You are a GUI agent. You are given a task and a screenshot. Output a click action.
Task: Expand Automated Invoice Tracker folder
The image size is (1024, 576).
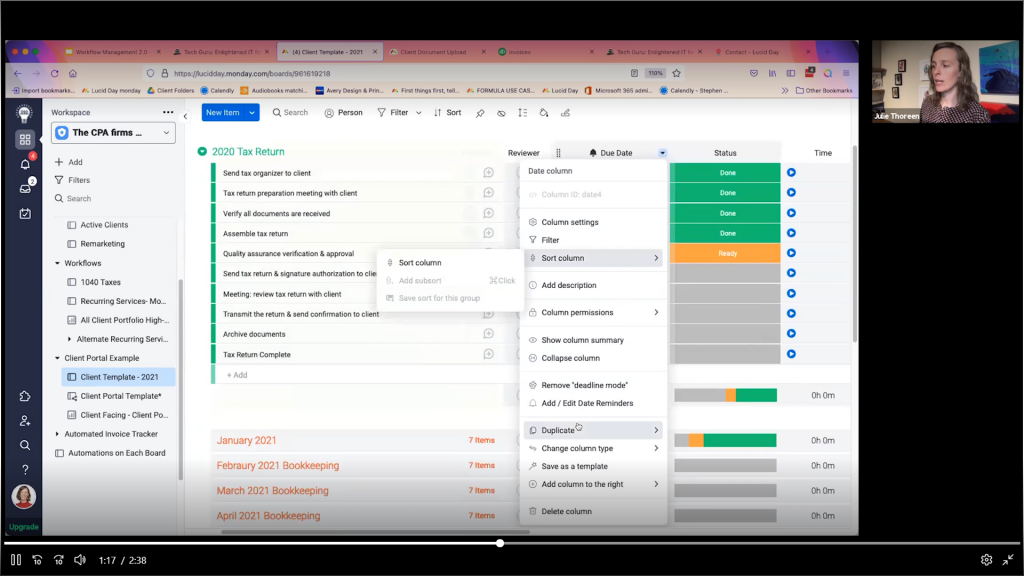click(57, 434)
